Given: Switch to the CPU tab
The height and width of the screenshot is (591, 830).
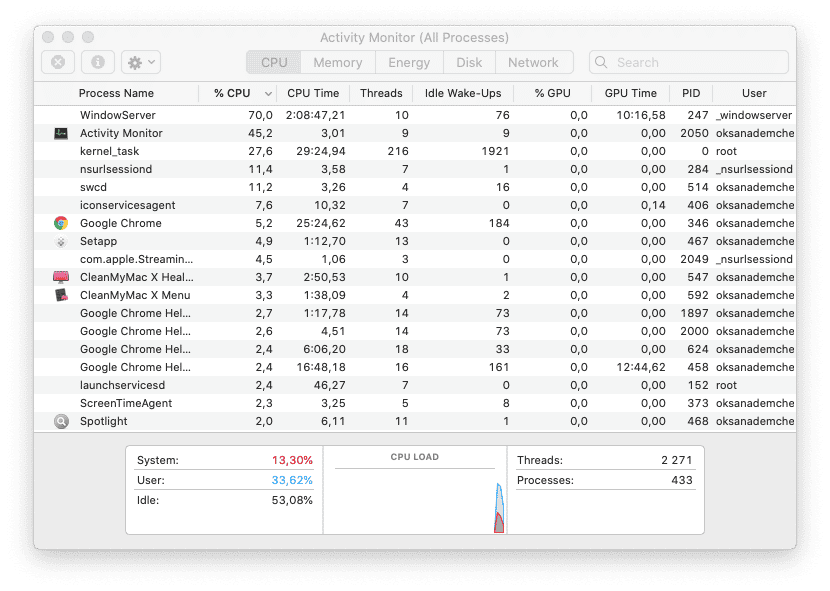Looking at the screenshot, I should click(274, 62).
